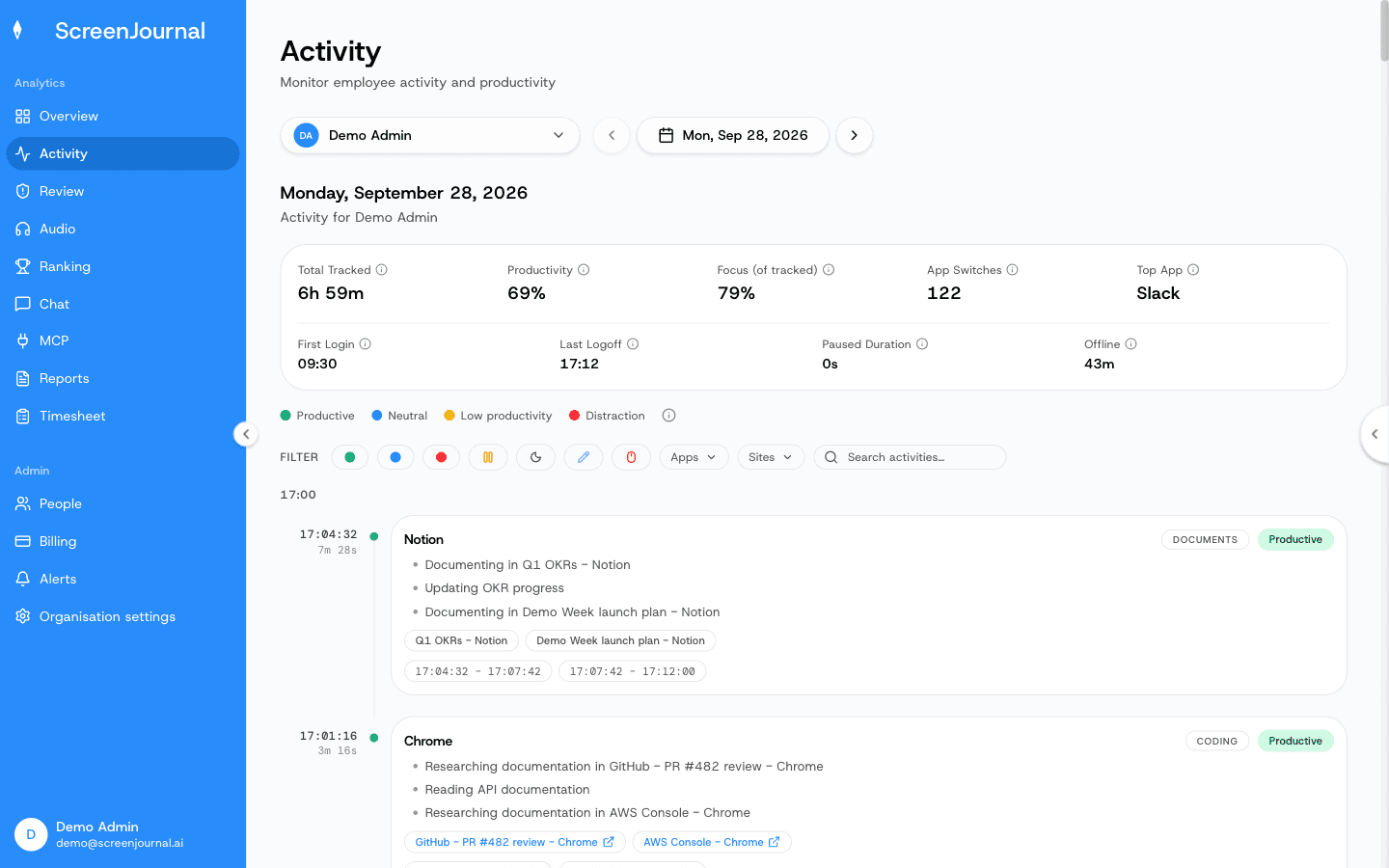Click the Demo Week launch plan – Notion chip
The width and height of the screenshot is (1389, 868).
620,640
